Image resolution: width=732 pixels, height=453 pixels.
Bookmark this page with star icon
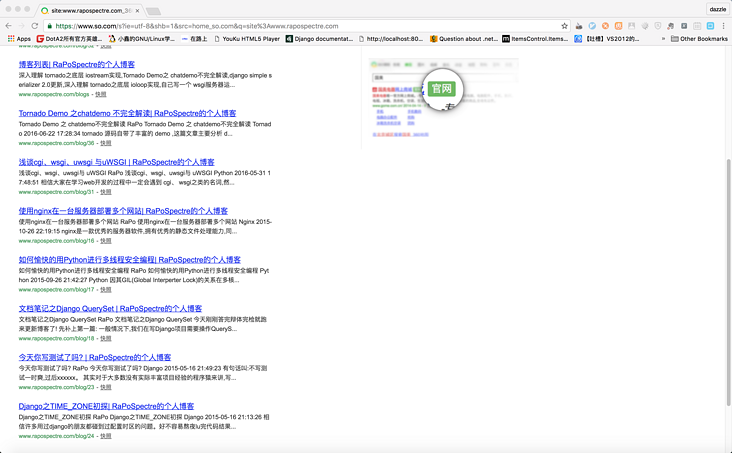(564, 26)
